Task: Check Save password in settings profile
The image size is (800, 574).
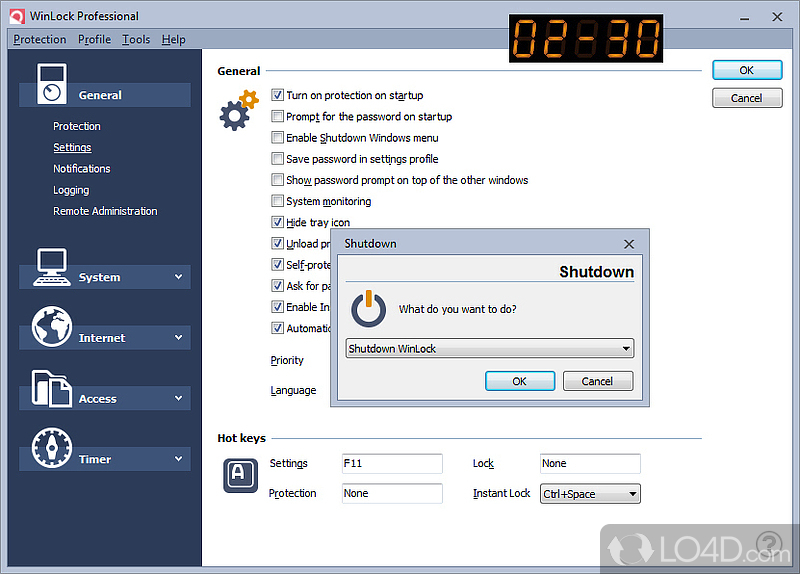Action: (x=277, y=159)
